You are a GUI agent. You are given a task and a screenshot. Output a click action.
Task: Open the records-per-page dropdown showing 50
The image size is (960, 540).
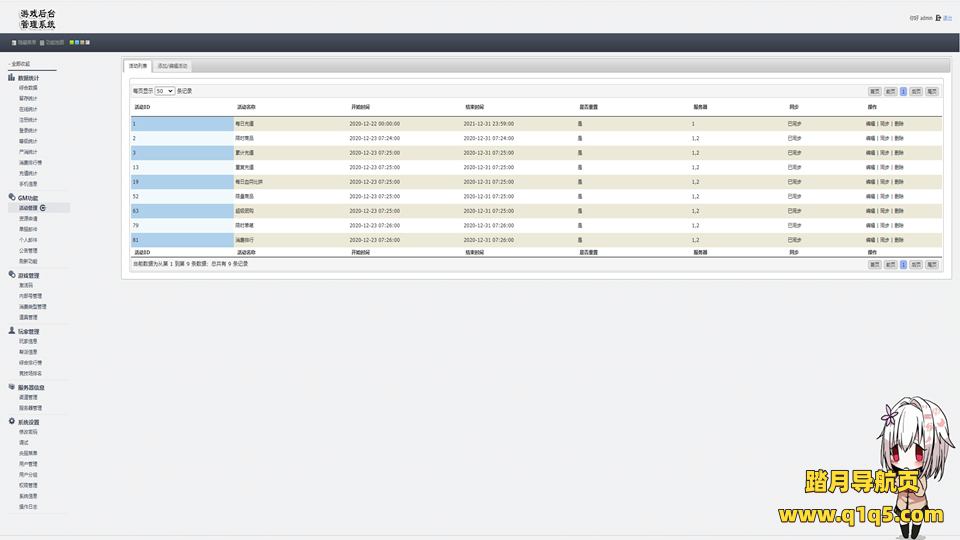click(x=164, y=91)
